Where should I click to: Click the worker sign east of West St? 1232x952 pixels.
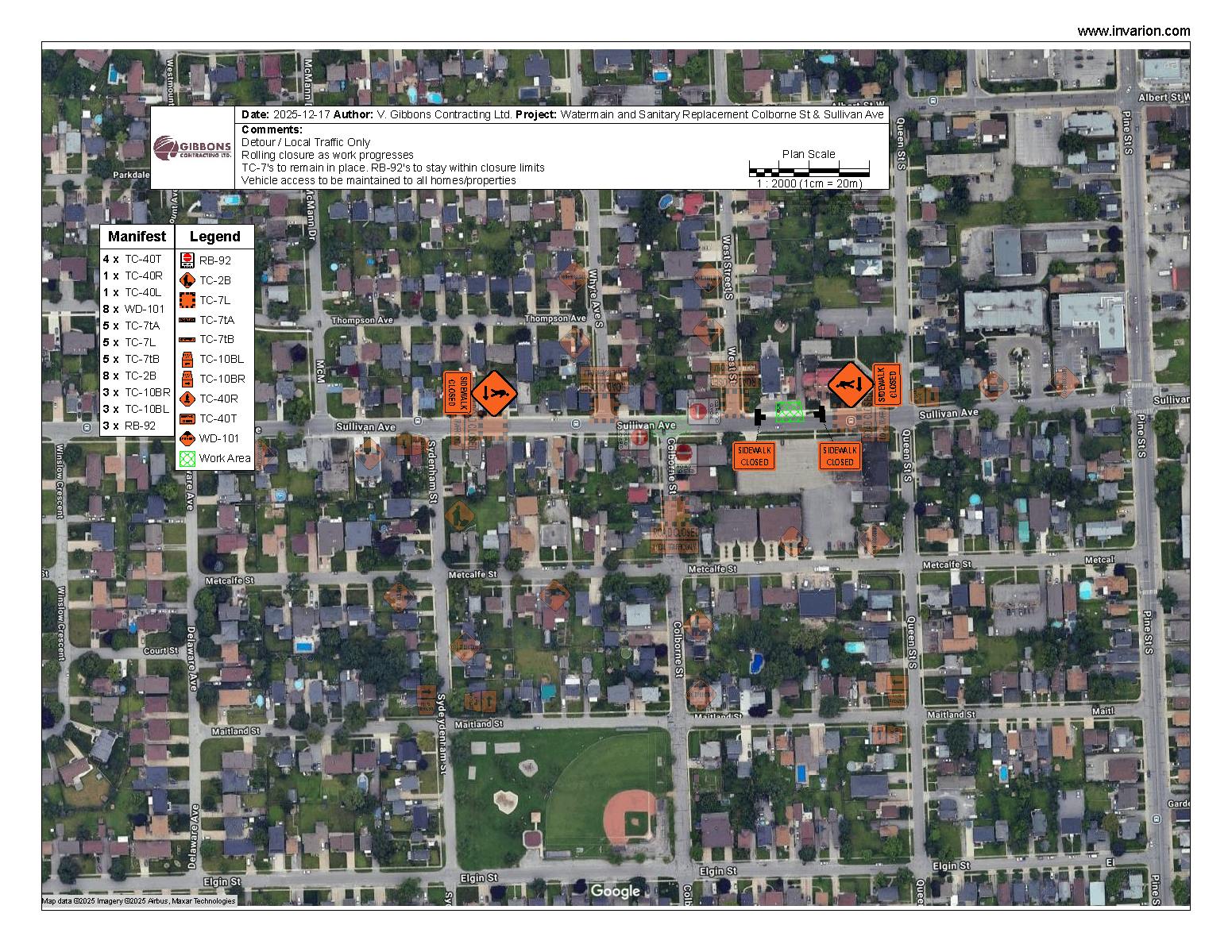[850, 384]
